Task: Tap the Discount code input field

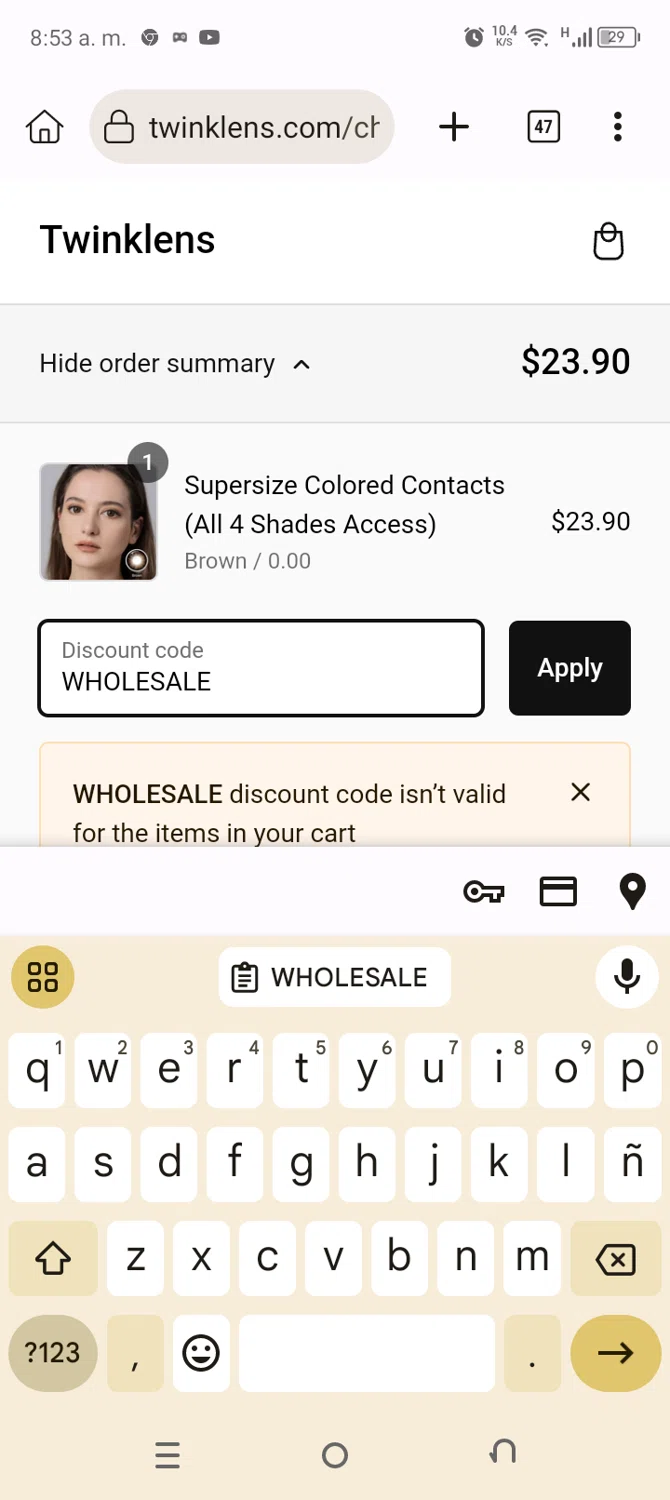Action: (261, 668)
